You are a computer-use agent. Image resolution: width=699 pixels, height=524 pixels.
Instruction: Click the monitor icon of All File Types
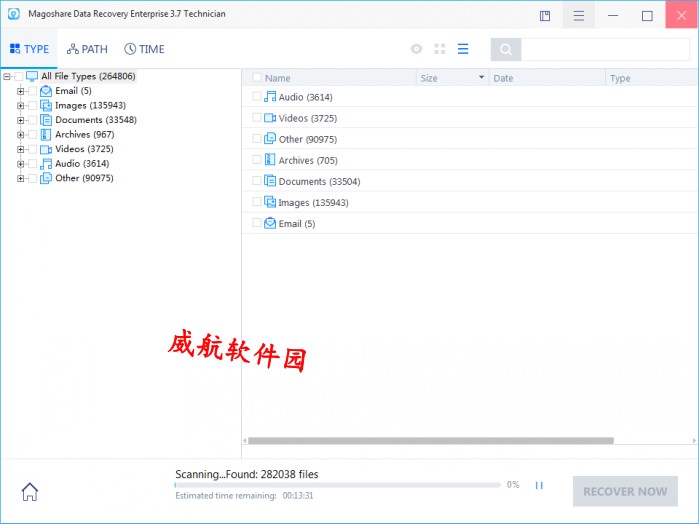click(x=32, y=76)
